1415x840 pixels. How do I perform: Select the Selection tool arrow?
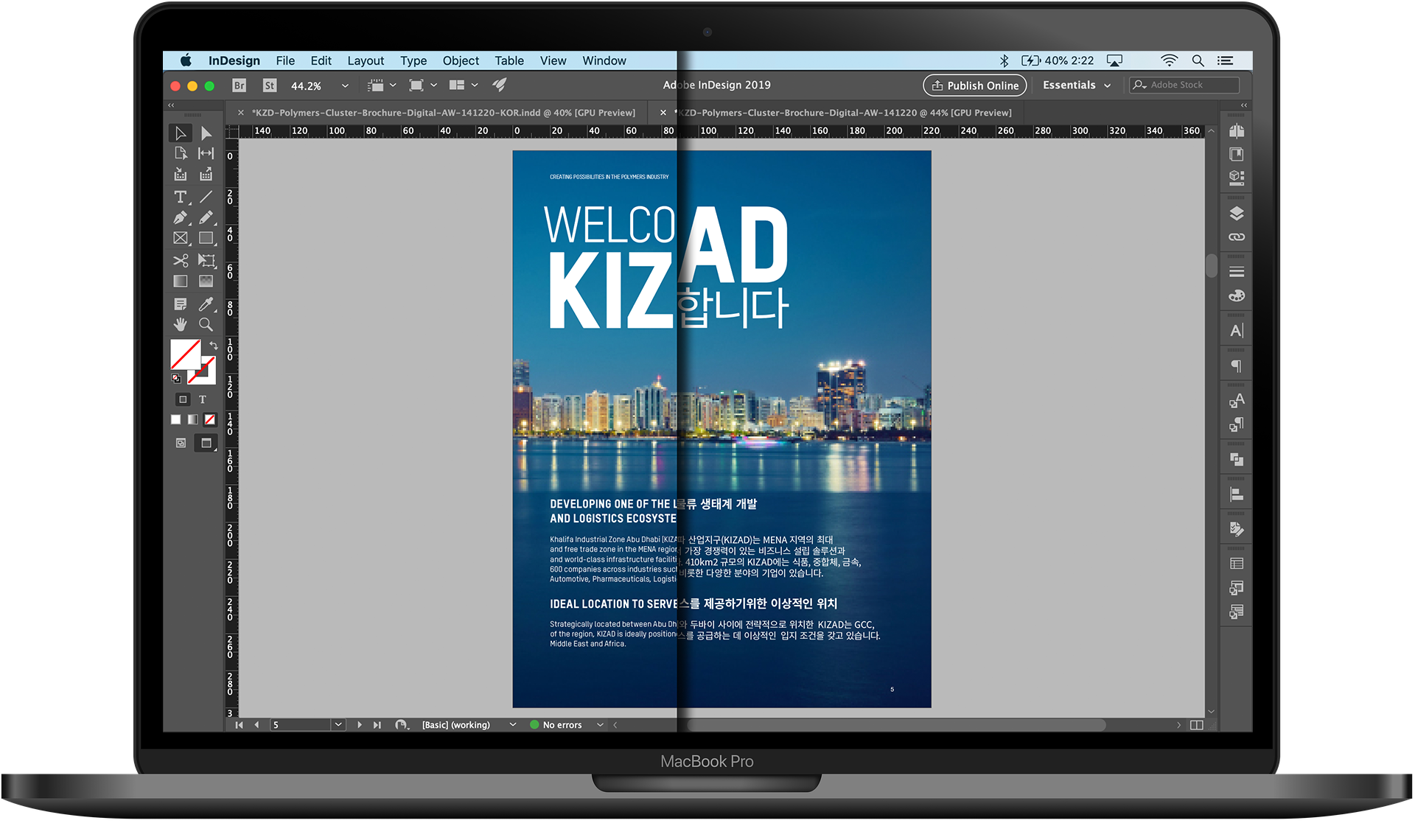tap(180, 133)
